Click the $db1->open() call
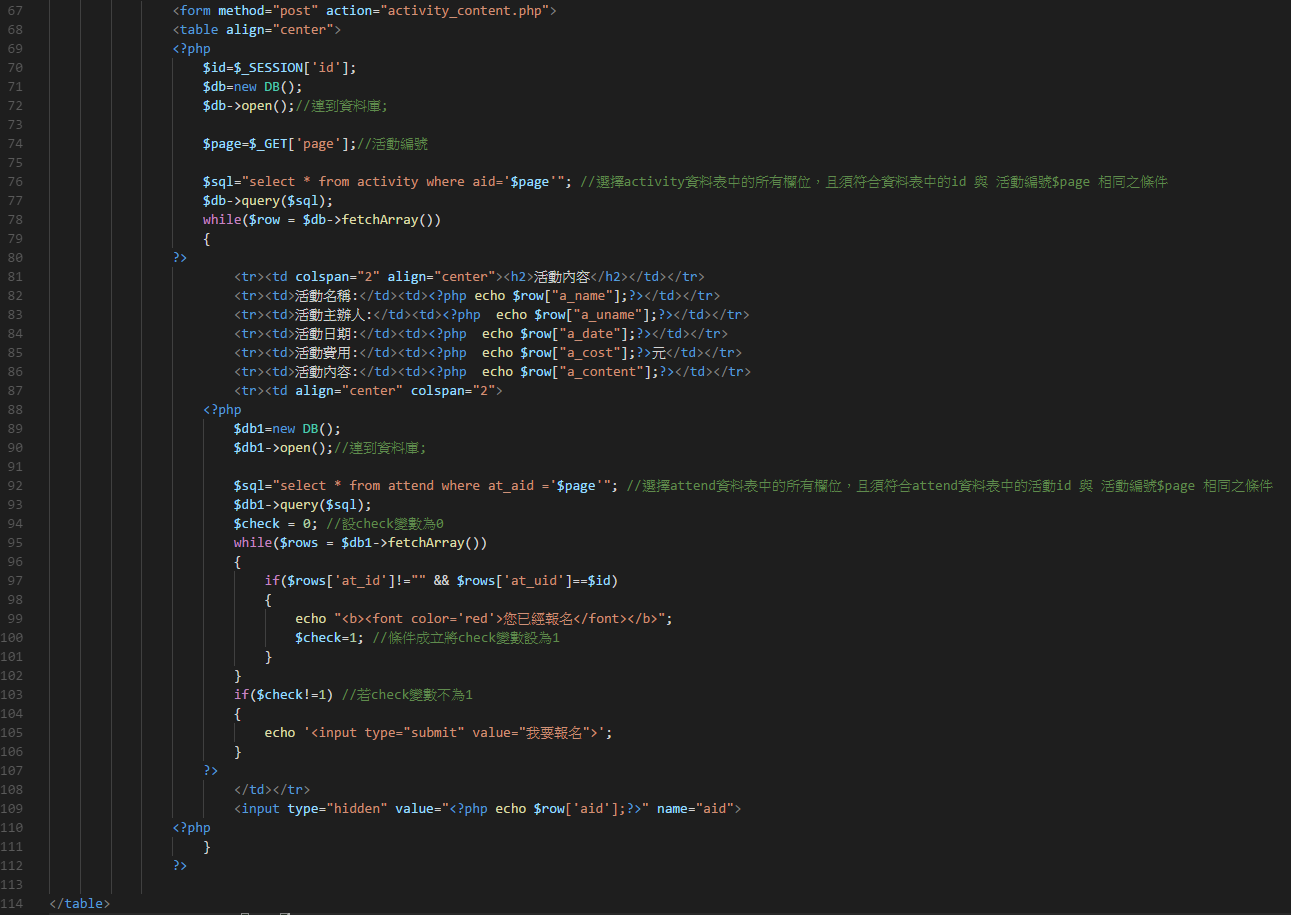The height and width of the screenshot is (915, 1291). click(x=283, y=447)
